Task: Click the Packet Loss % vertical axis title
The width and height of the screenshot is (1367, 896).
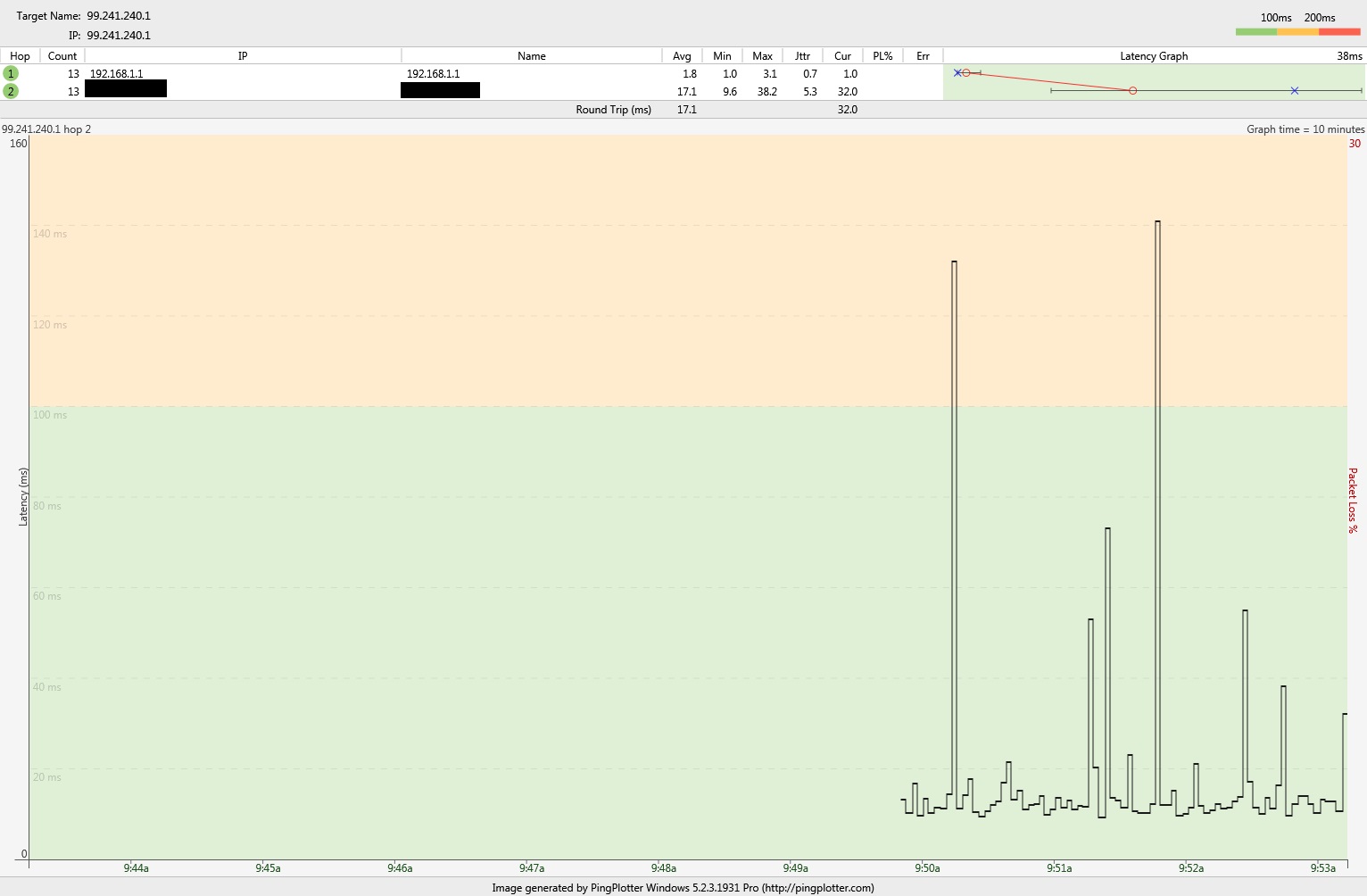Action: tap(1353, 501)
